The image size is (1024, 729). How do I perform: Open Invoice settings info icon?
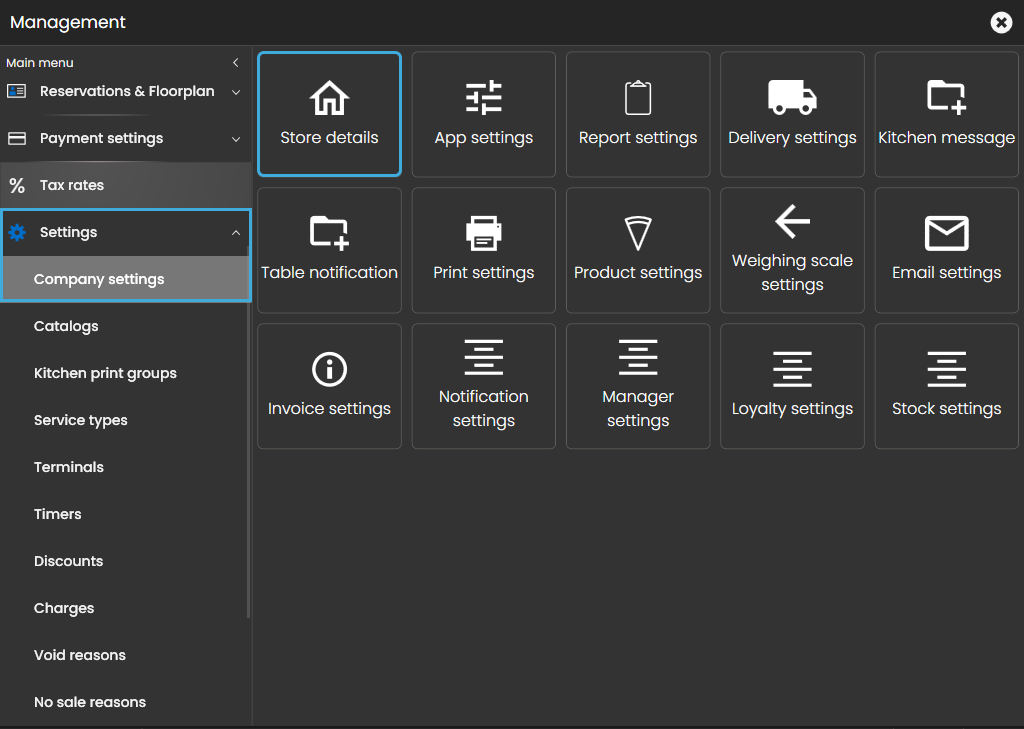pyautogui.click(x=329, y=369)
